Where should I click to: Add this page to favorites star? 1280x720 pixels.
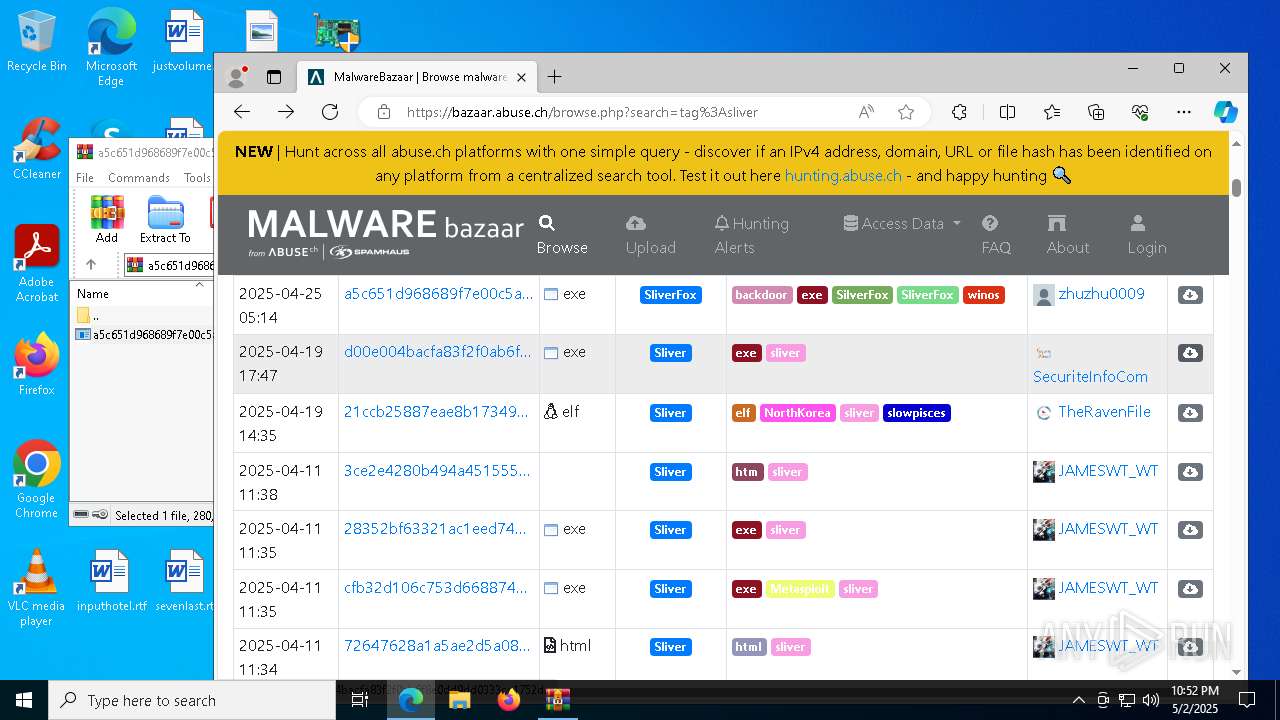click(x=906, y=112)
